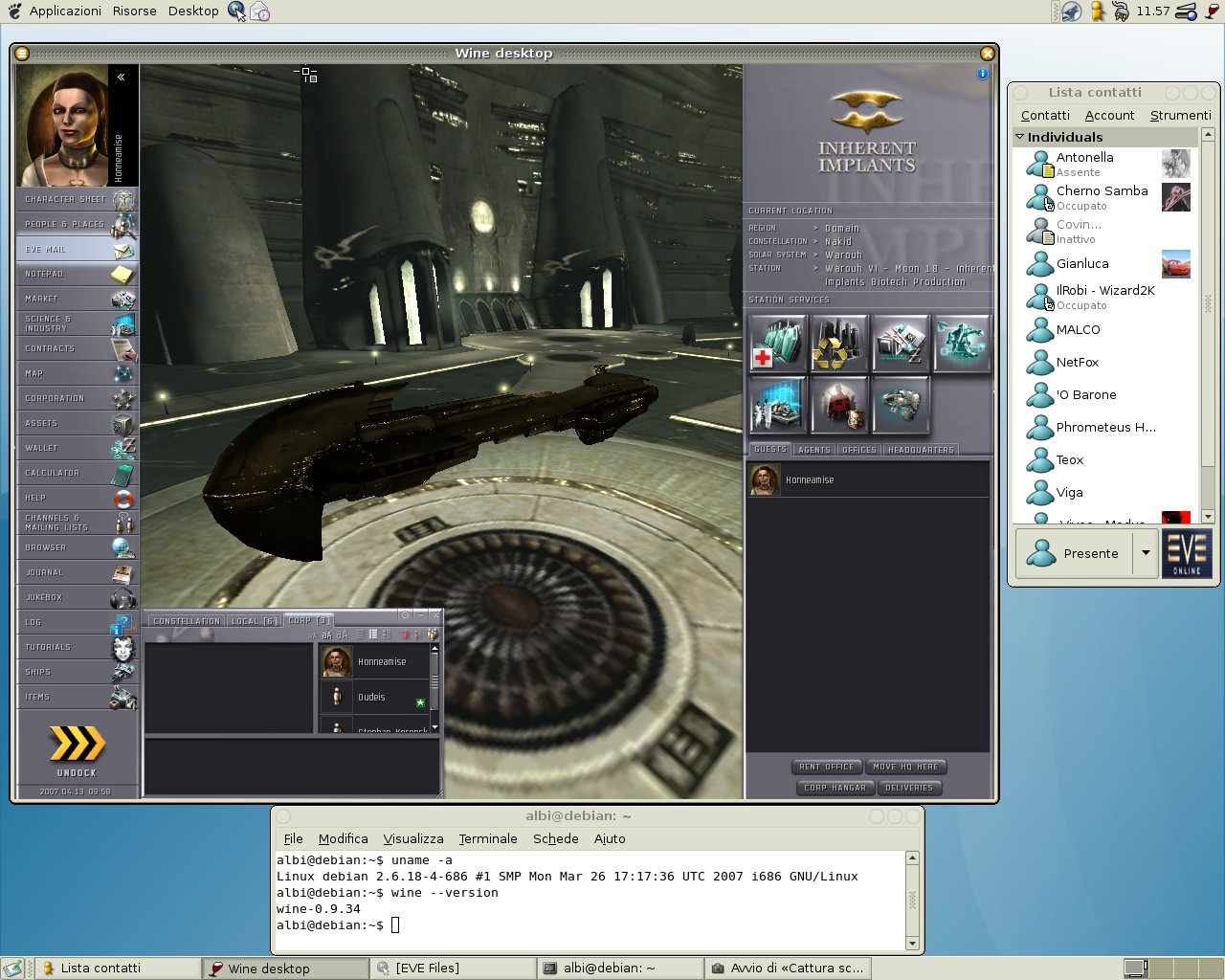Switch to the Guests tab
Viewport: 1225px width, 980px height.
[x=769, y=449]
